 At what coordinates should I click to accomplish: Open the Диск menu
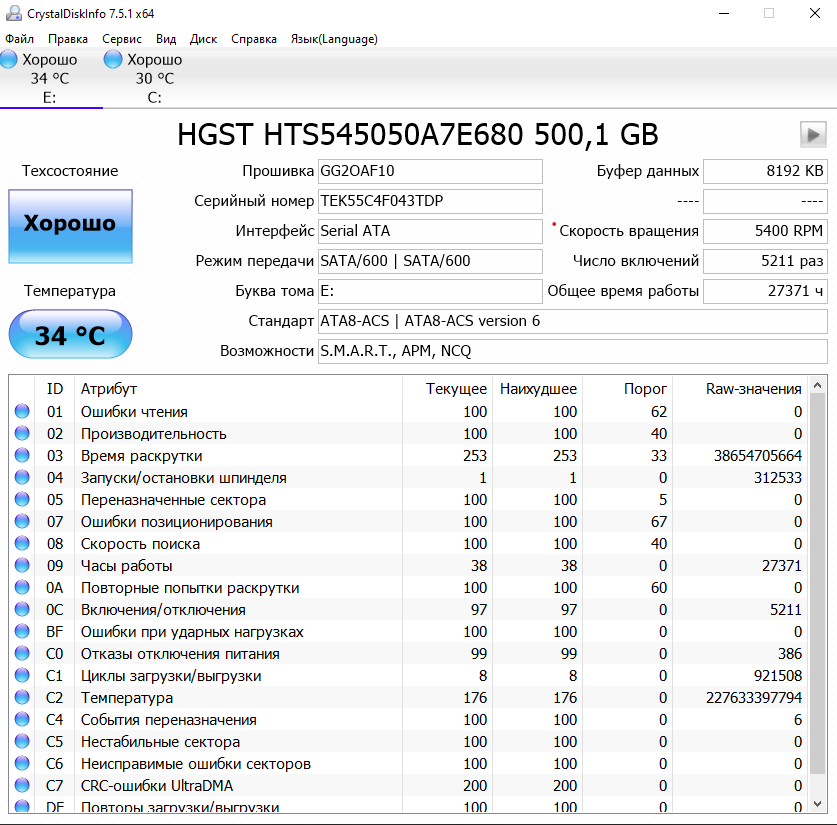203,39
